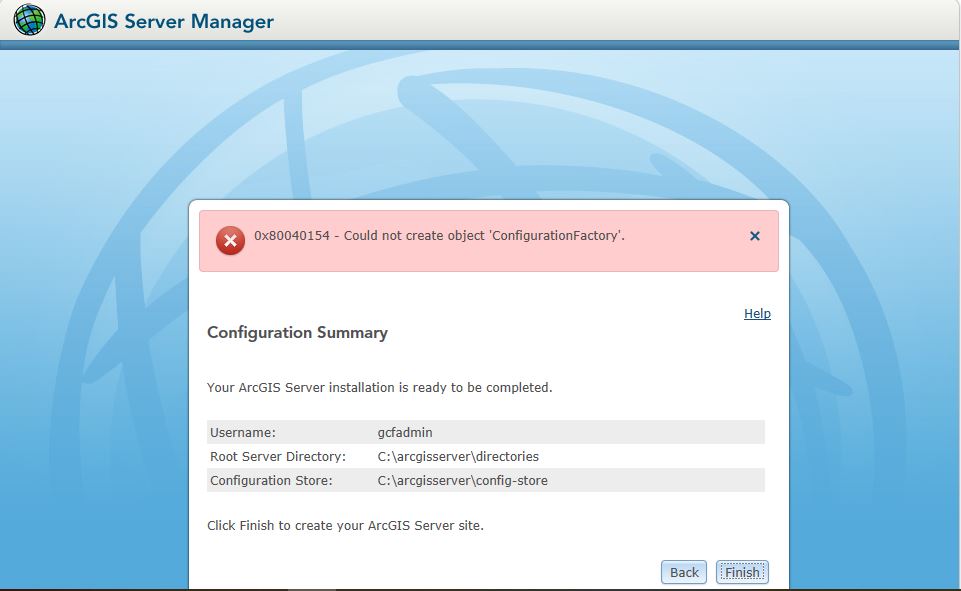Open the Help link
This screenshot has height=591, width=961.
pos(757,313)
